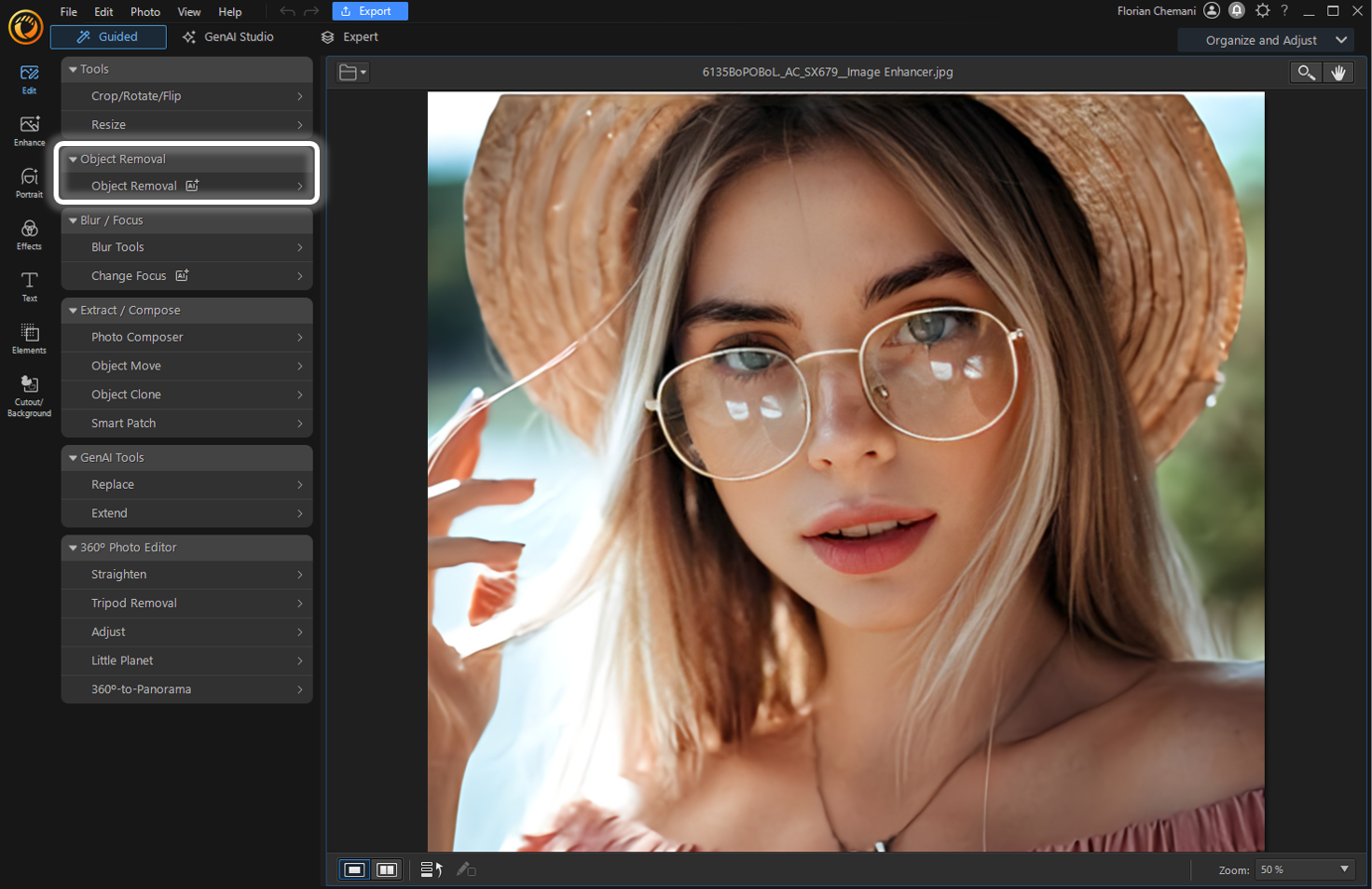The width and height of the screenshot is (1372, 889).
Task: Open the Enhance module
Action: coord(29,130)
